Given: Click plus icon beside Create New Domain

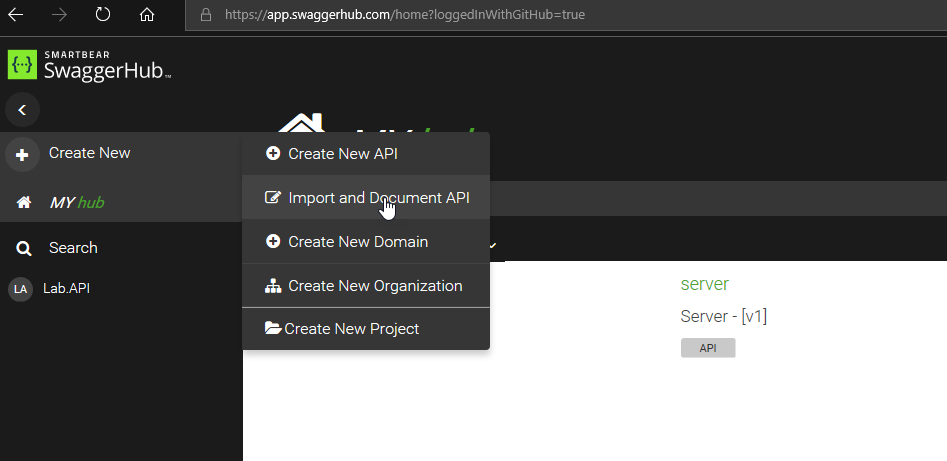Looking at the screenshot, I should click(x=273, y=242).
